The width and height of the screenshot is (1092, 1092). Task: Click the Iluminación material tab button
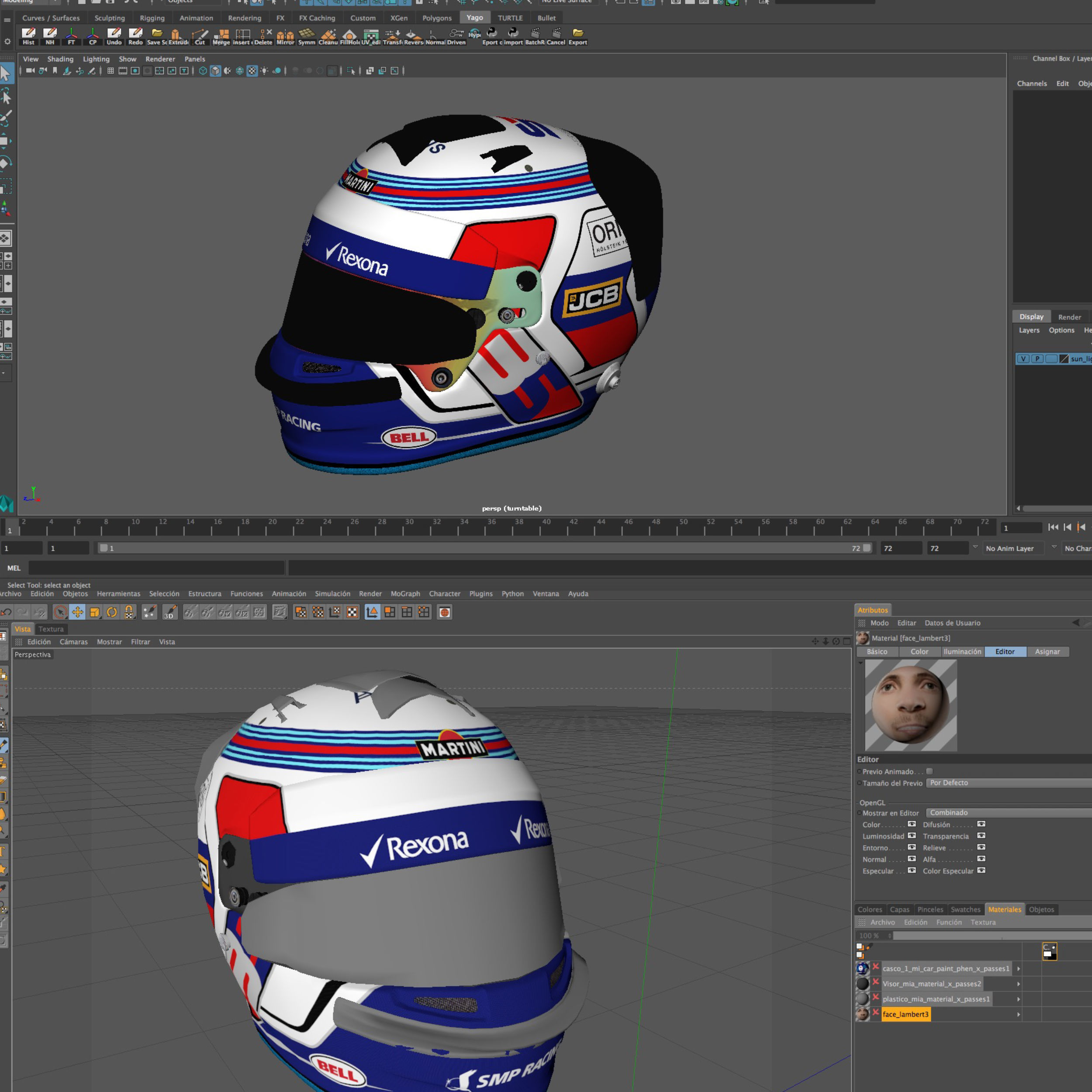click(x=963, y=652)
